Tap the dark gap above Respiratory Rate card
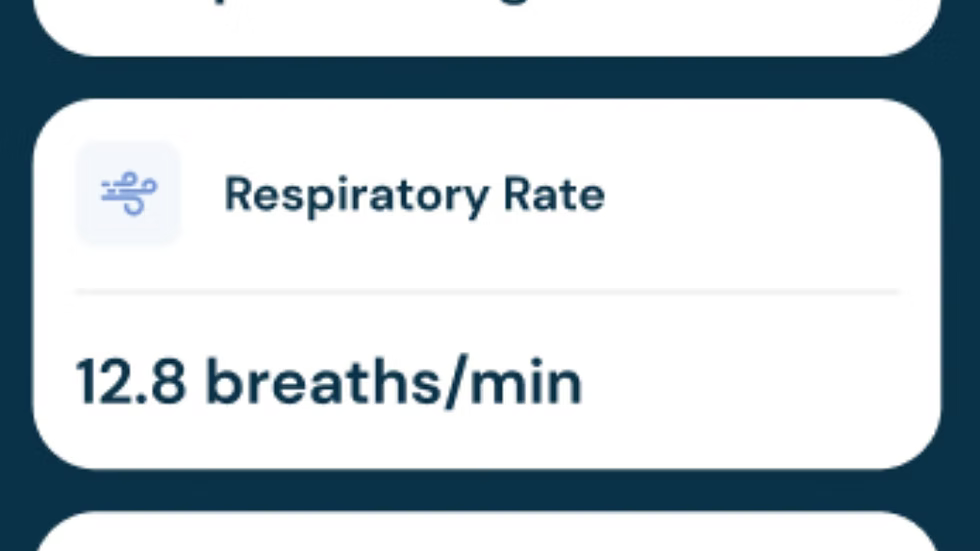The width and height of the screenshot is (980, 551). [x=487, y=78]
